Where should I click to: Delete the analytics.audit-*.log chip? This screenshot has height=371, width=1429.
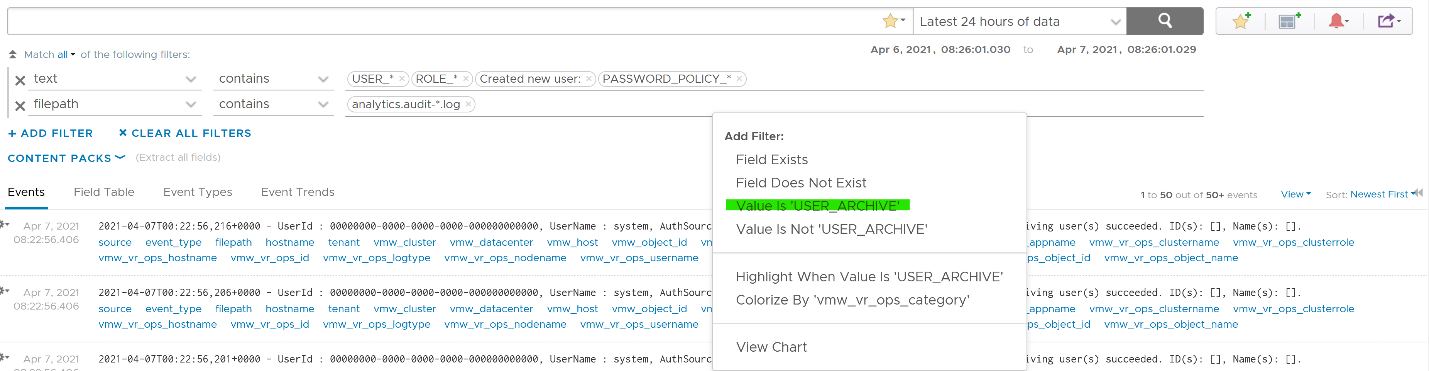click(468, 104)
